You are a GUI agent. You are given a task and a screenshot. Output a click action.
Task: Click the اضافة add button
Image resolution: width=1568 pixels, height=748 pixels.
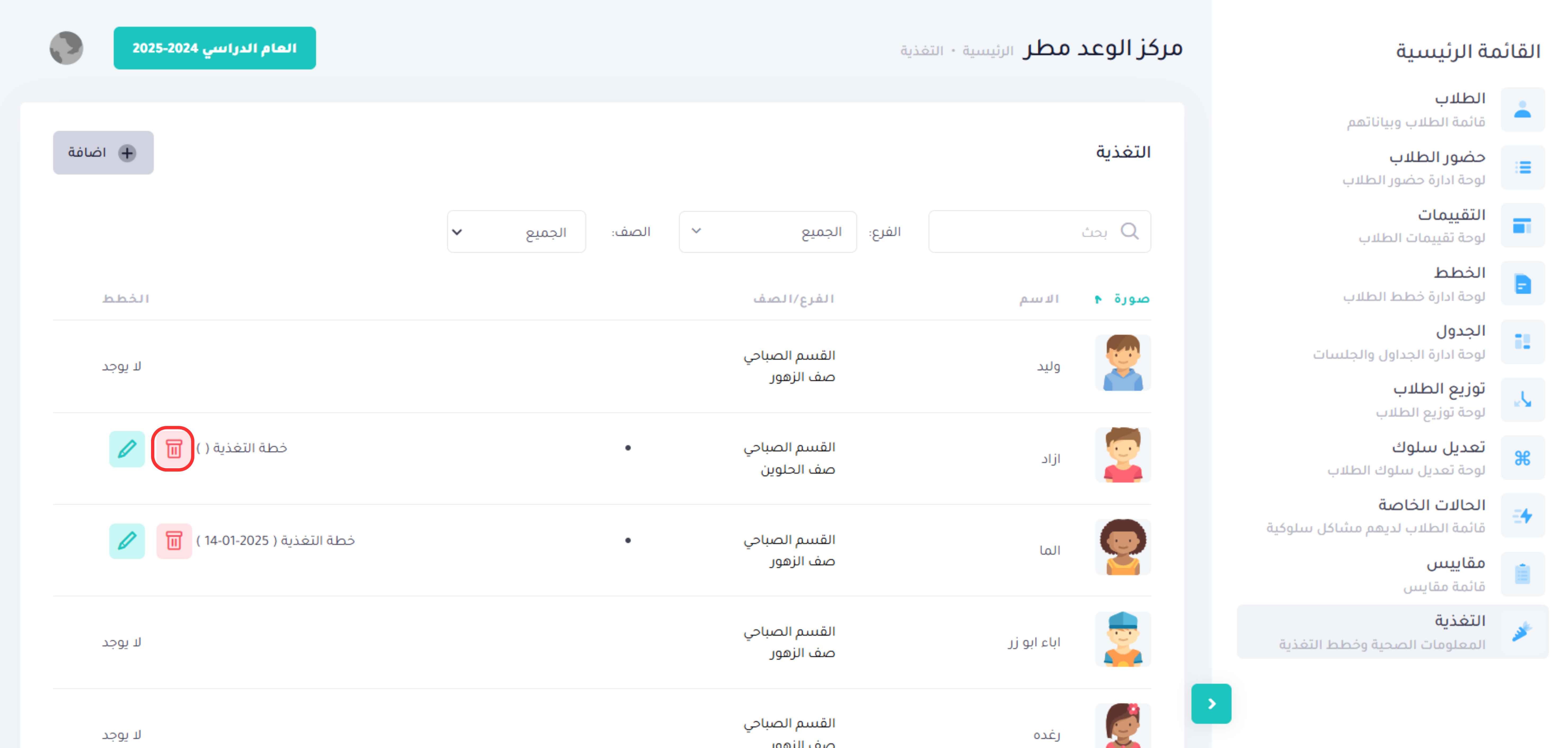103,153
